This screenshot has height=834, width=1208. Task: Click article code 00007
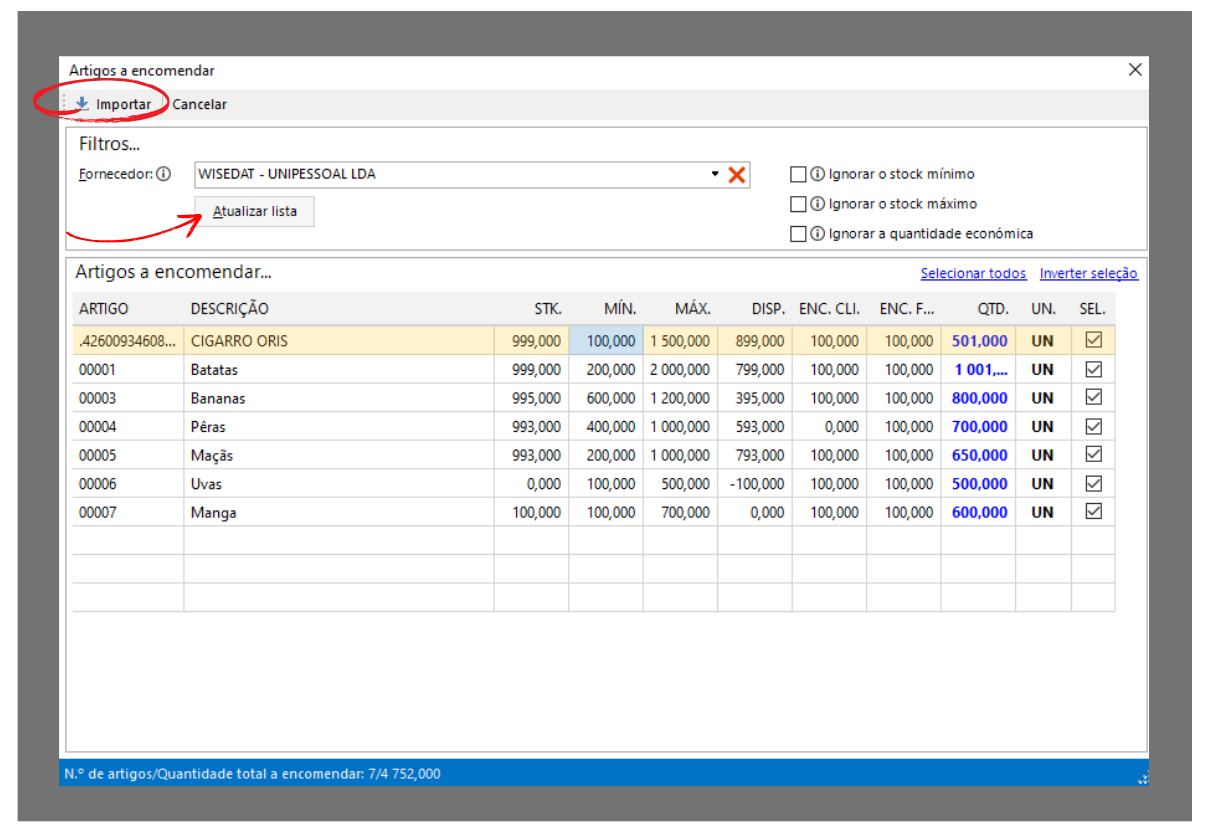(98, 512)
